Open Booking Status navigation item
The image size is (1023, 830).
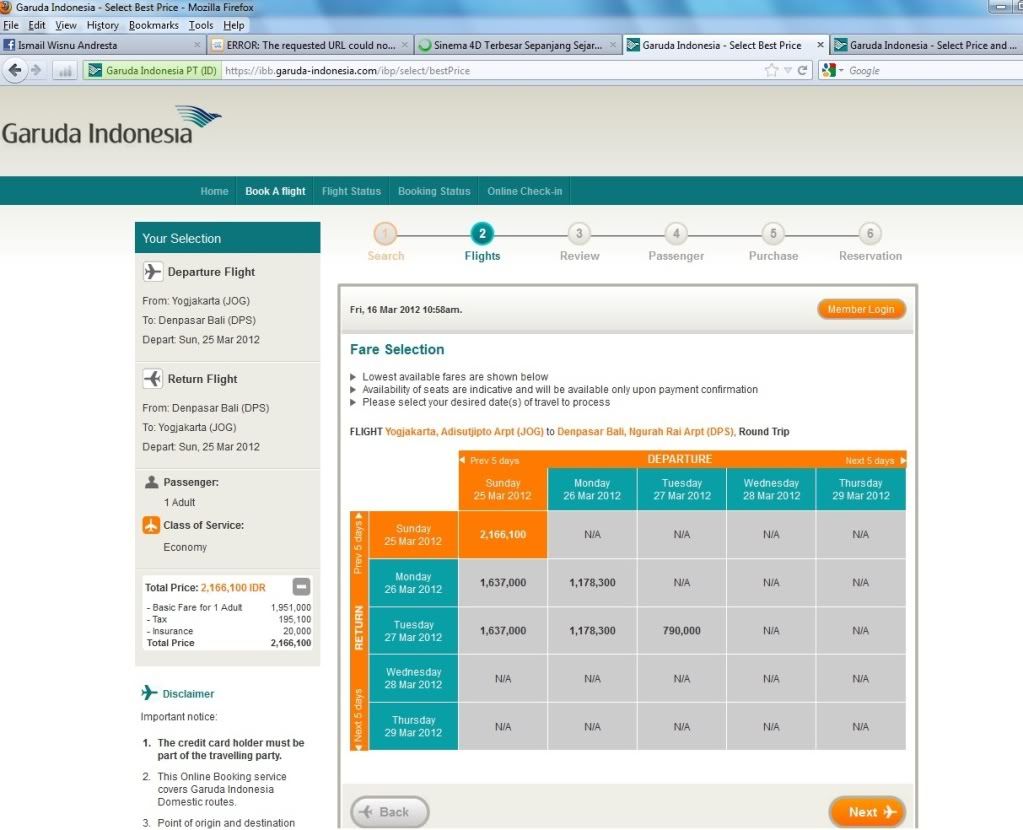coord(434,191)
